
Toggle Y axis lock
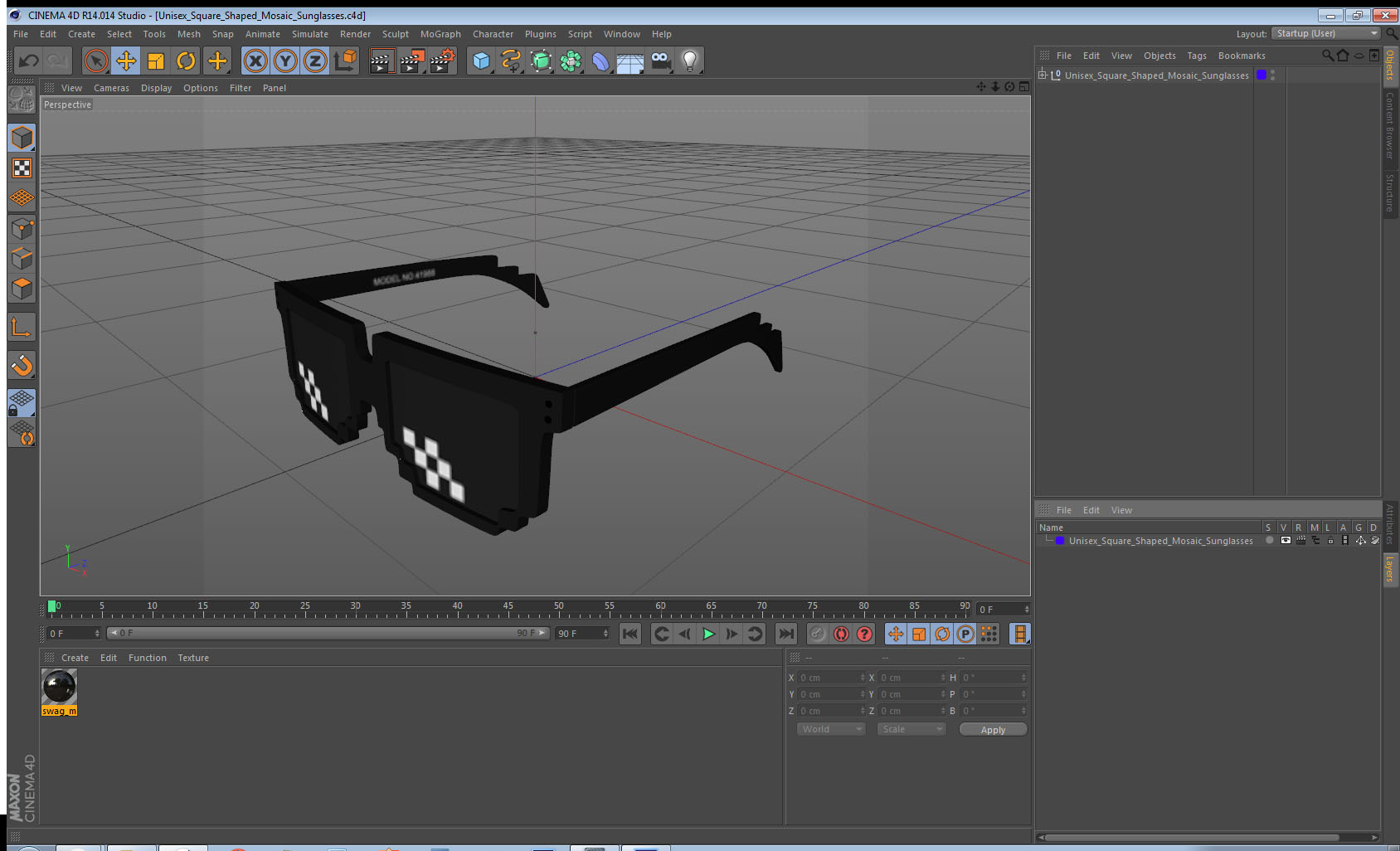[x=285, y=61]
